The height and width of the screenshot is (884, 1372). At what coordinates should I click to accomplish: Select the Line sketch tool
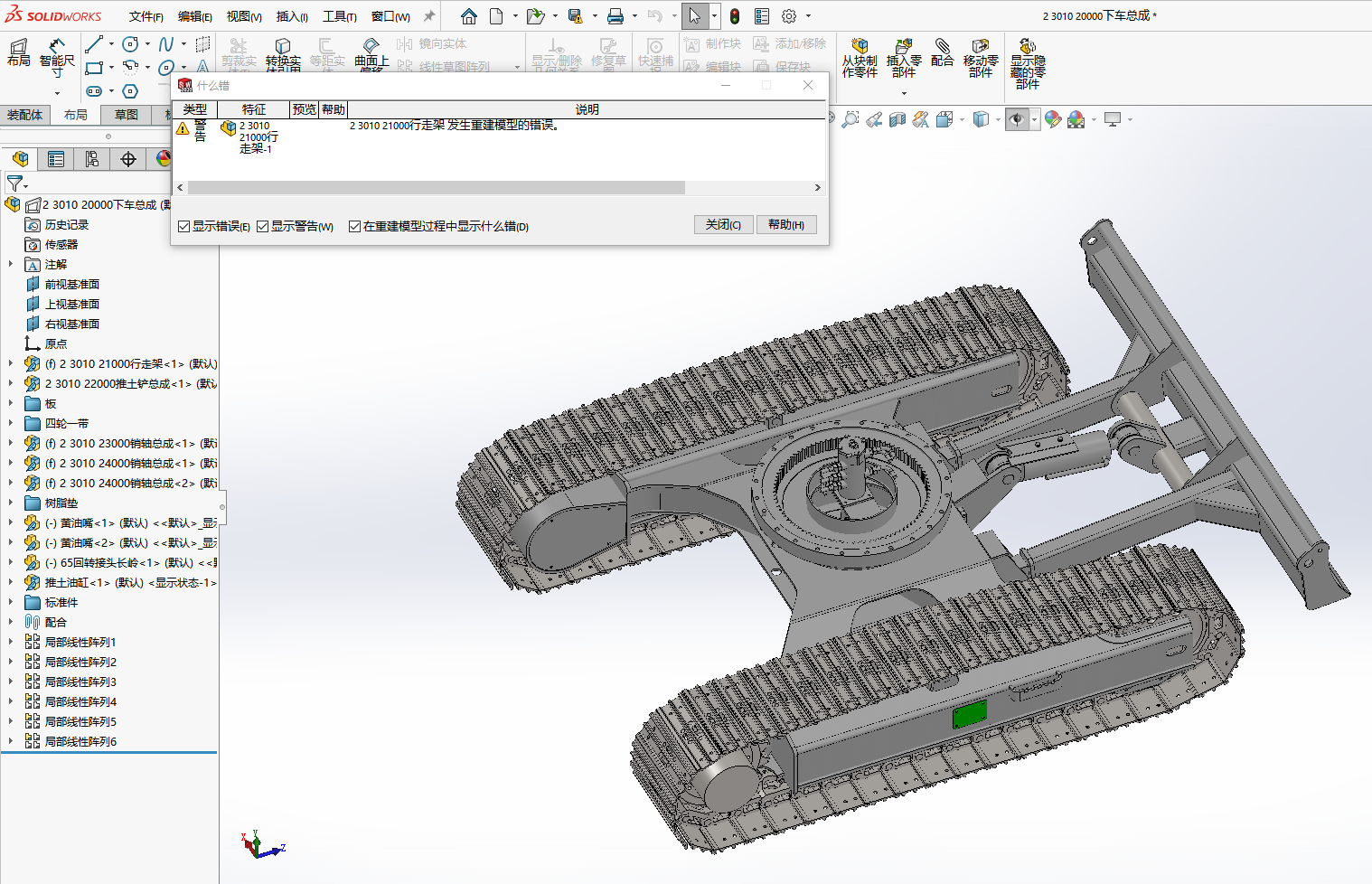pyautogui.click(x=96, y=43)
